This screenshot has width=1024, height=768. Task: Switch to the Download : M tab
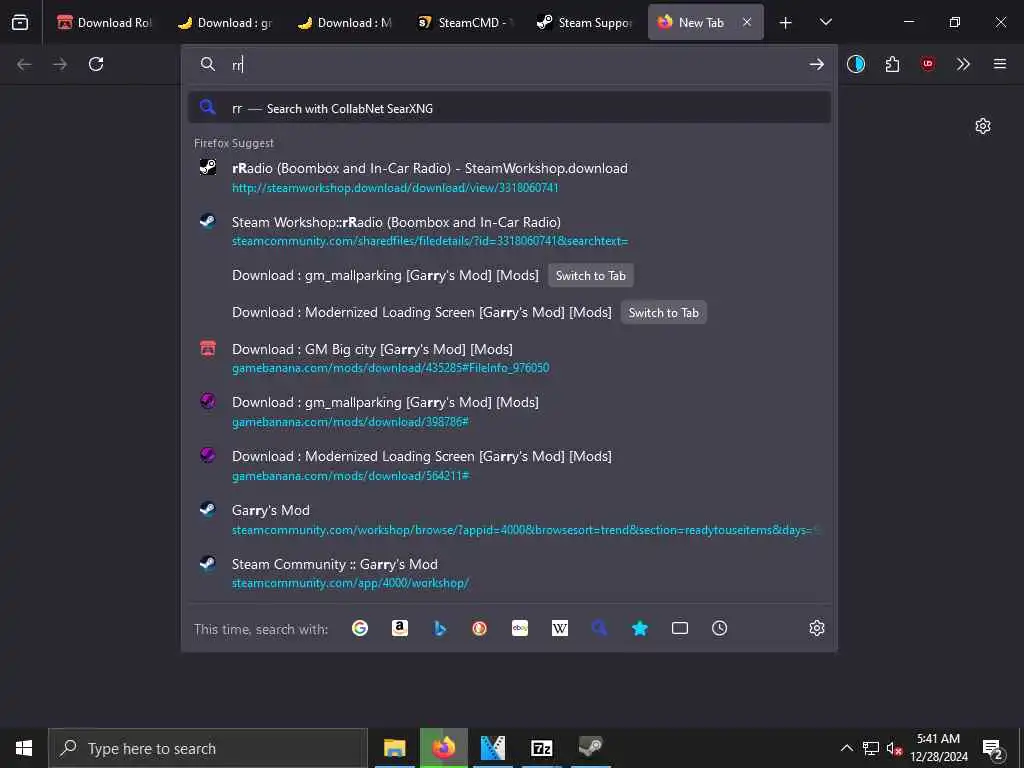[345, 23]
